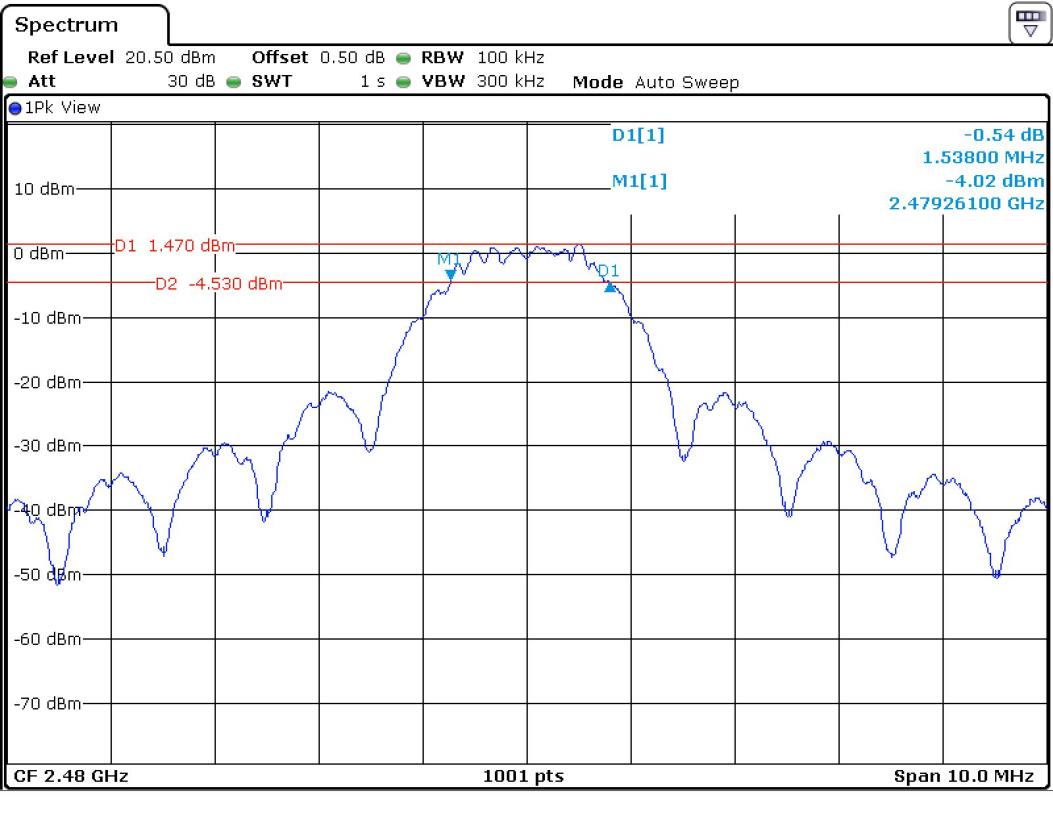This screenshot has width=1053, height=820.
Task: Click the D1[1] marker readout label
Action: click(x=638, y=135)
